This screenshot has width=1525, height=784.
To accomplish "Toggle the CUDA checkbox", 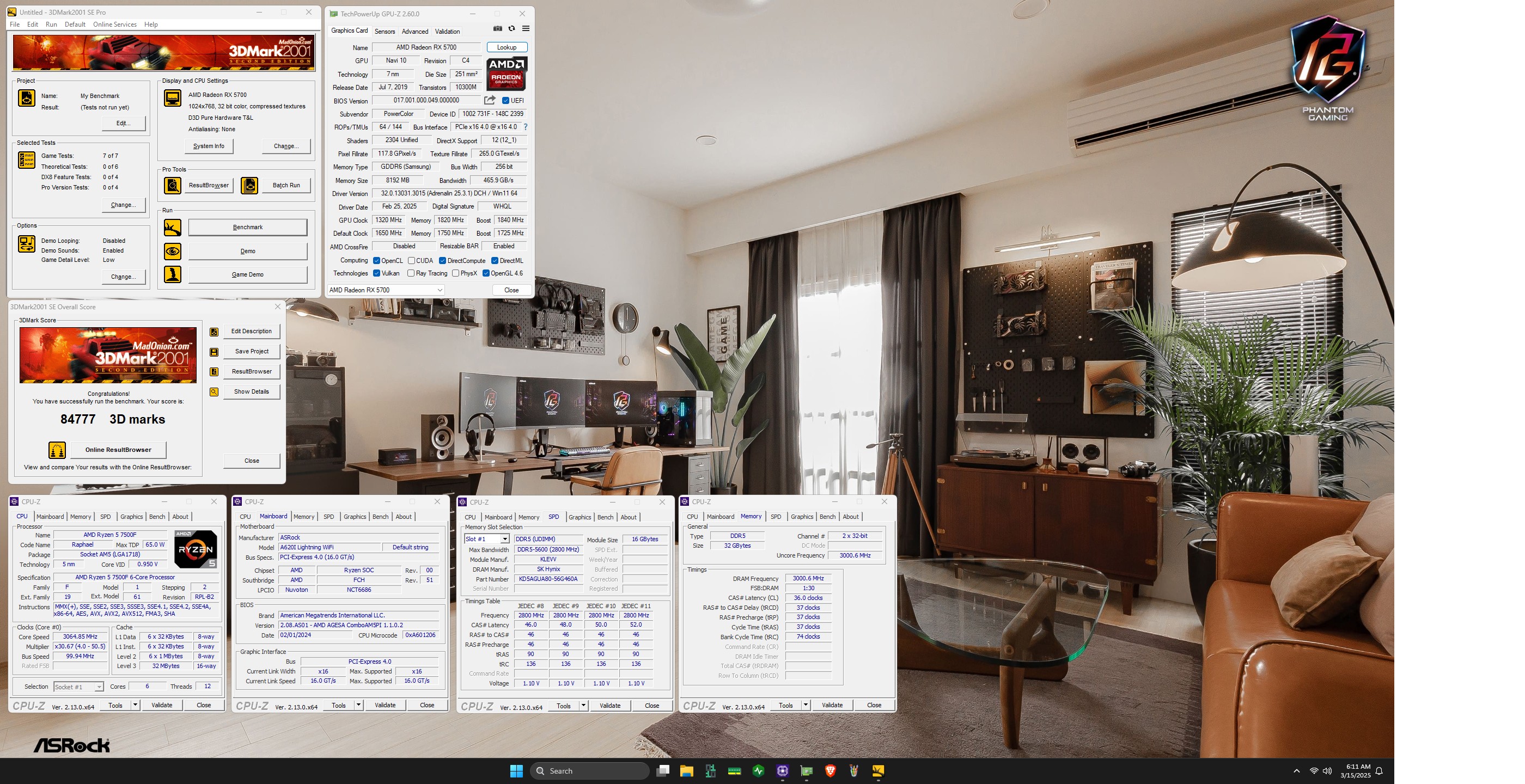I will coord(411,261).
